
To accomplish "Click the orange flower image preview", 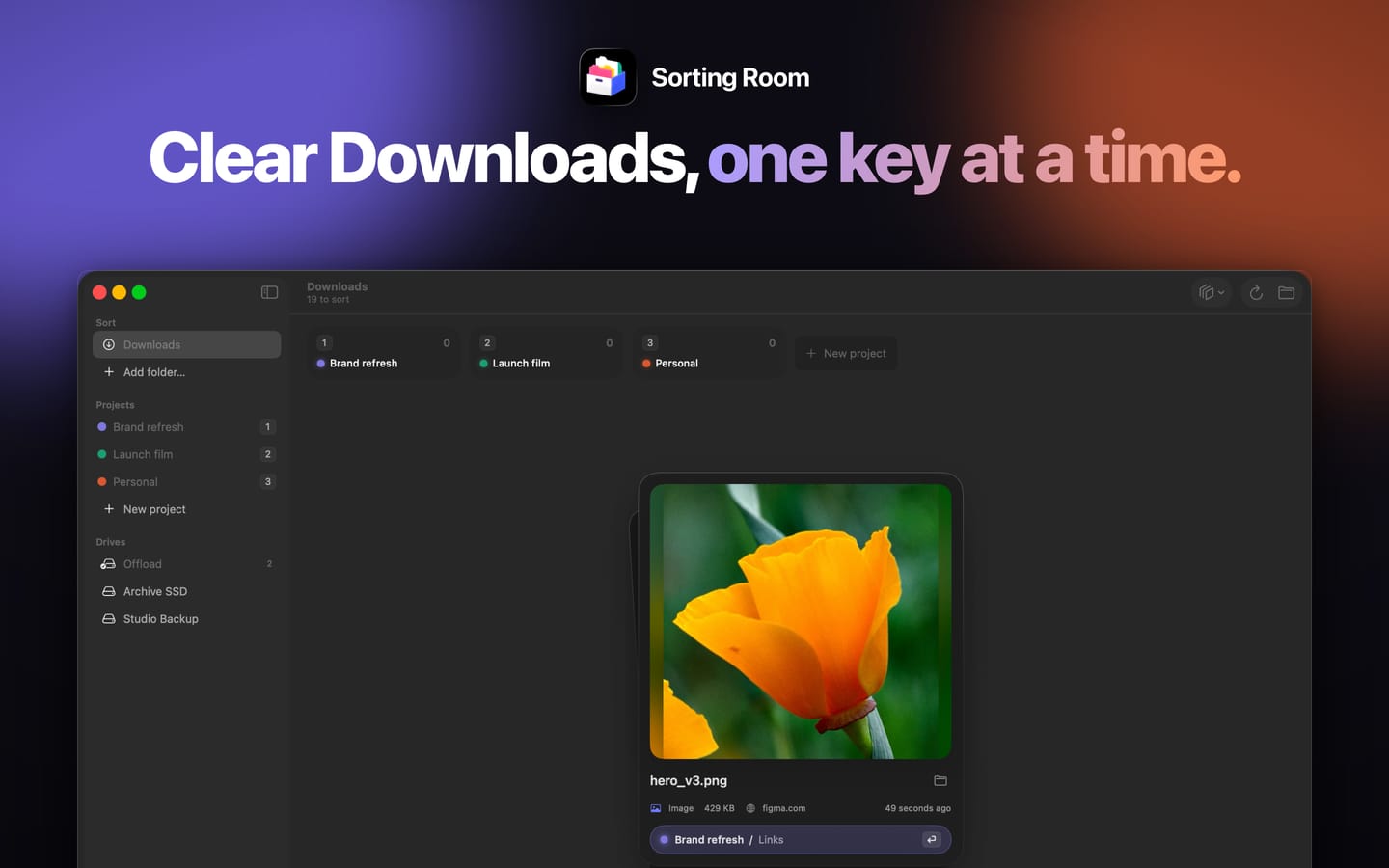I will 801,621.
